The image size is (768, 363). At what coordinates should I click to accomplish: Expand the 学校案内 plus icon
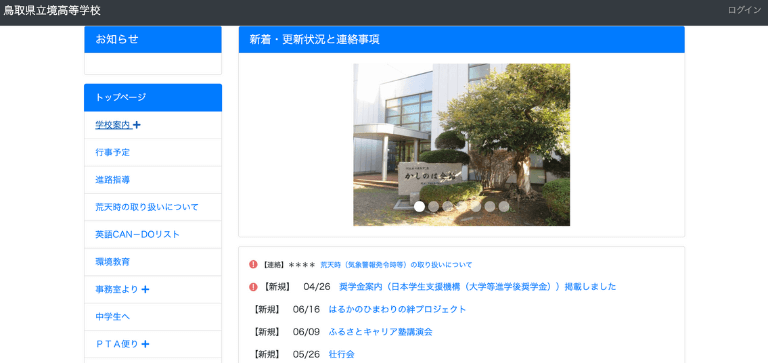[x=137, y=125]
